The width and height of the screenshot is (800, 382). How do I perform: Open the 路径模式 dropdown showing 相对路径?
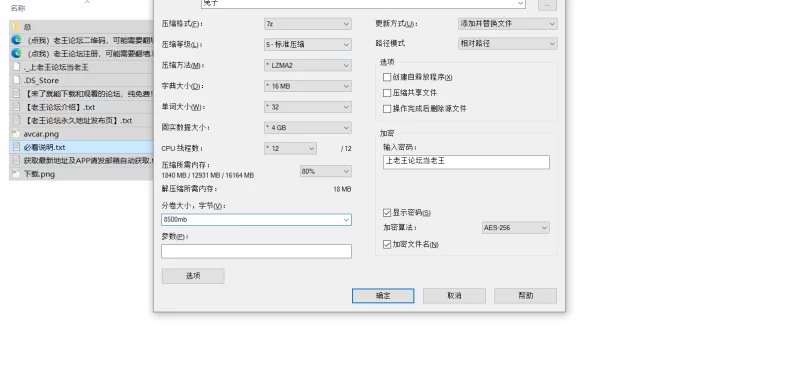508,44
